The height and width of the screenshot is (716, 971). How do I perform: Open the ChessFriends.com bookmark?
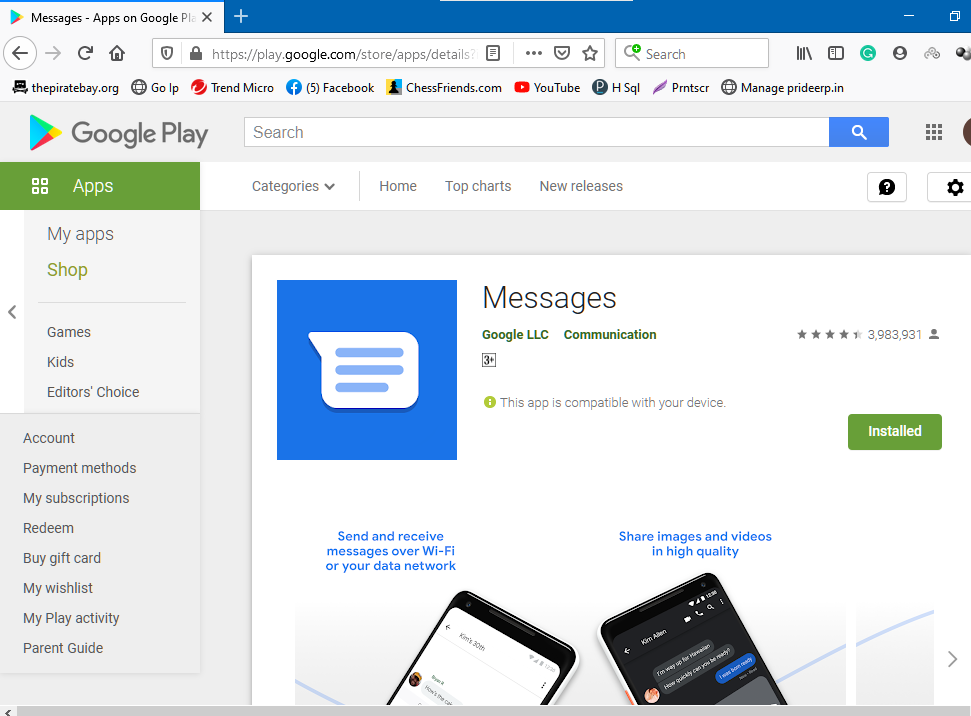[443, 87]
